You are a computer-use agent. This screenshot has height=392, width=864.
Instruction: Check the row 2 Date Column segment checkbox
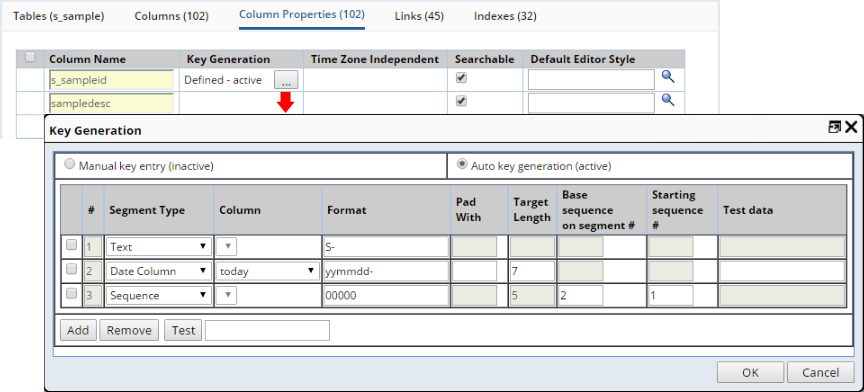click(72, 270)
